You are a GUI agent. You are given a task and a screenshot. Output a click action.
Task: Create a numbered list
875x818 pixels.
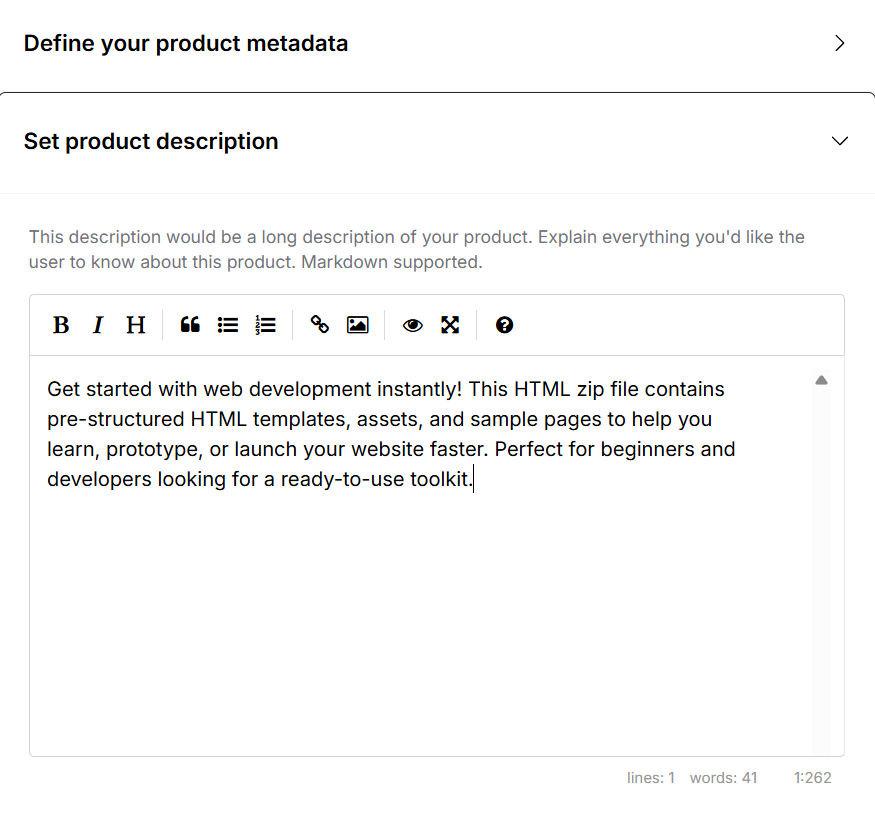pyautogui.click(x=265, y=325)
